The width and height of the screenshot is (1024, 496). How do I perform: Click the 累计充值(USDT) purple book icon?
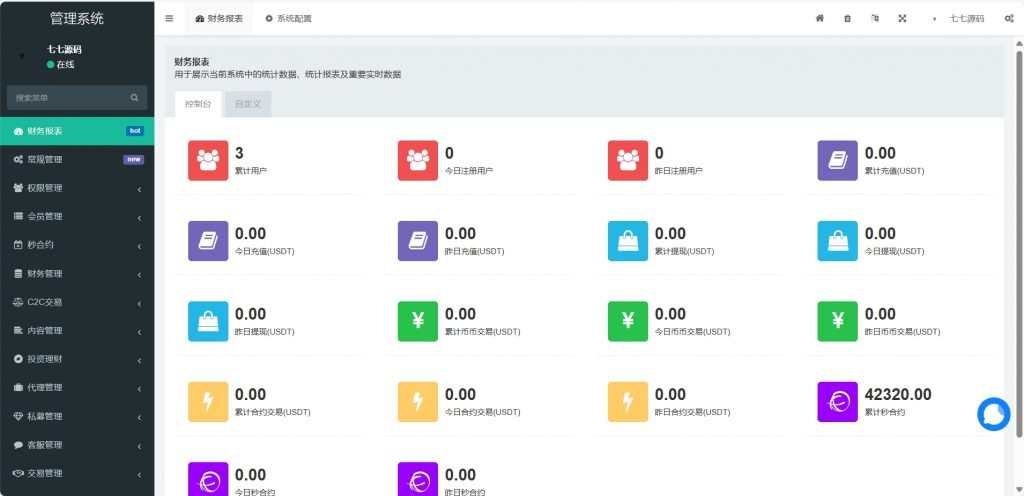pyautogui.click(x=838, y=161)
